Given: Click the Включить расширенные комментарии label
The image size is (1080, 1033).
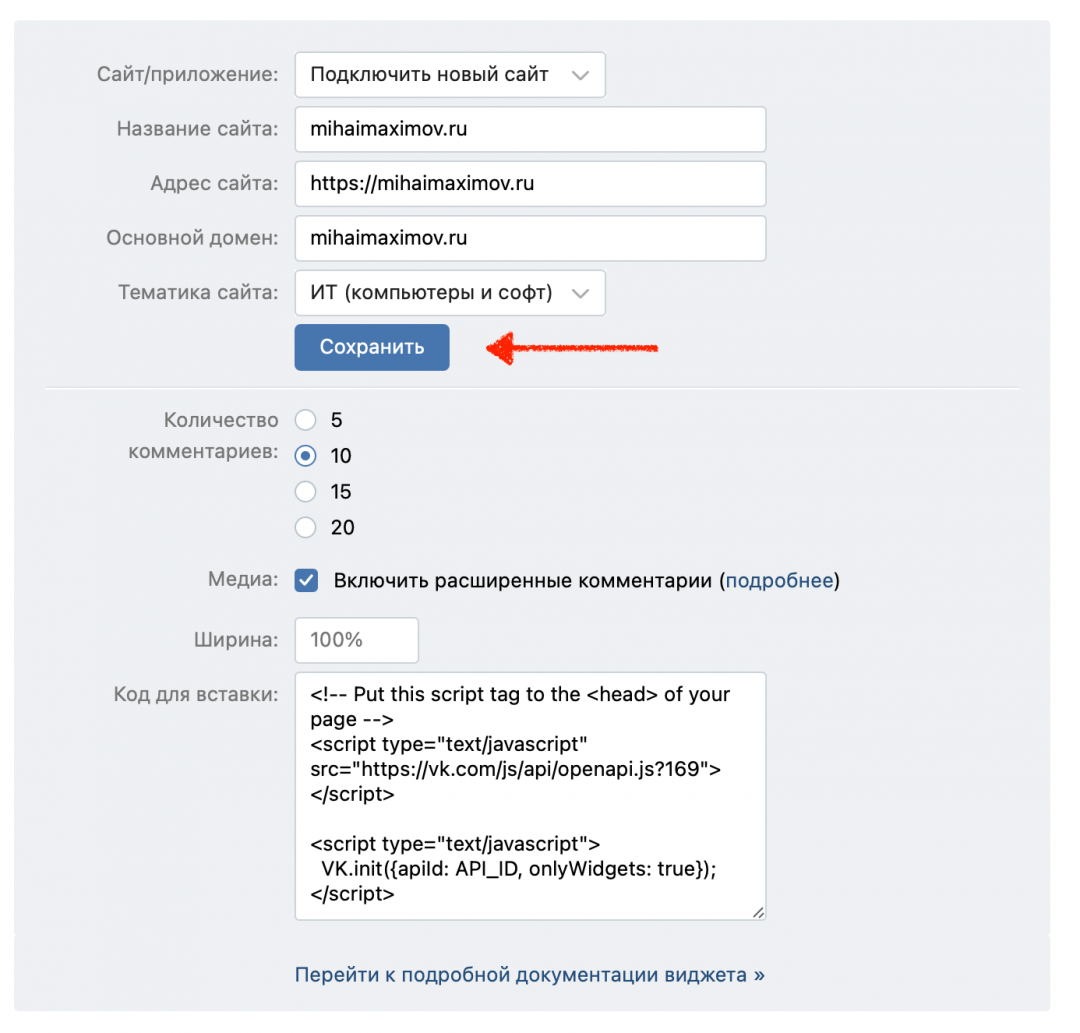Looking at the screenshot, I should click(x=522, y=581).
